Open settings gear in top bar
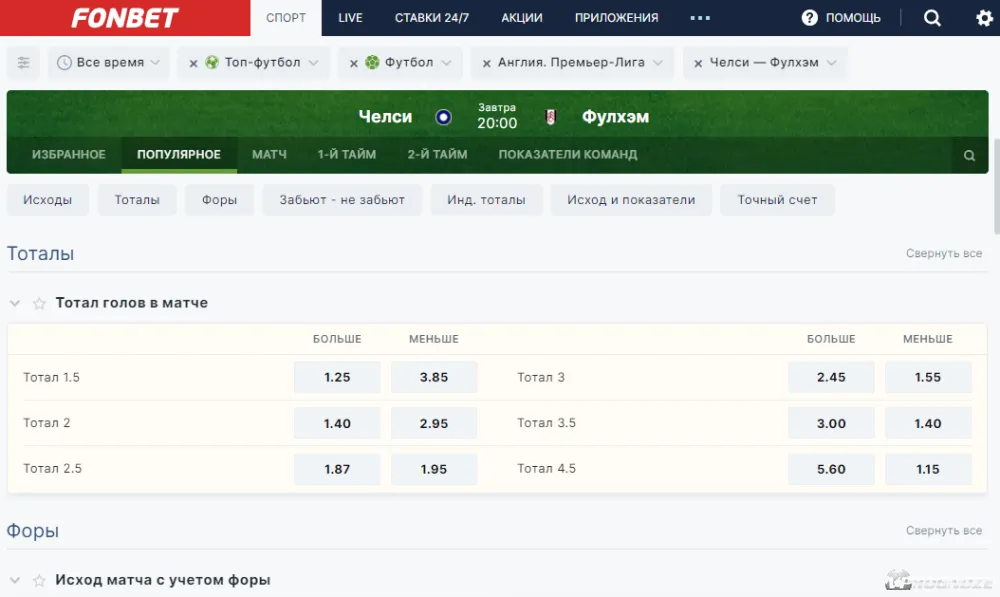This screenshot has width=1000, height=597. click(x=984, y=18)
